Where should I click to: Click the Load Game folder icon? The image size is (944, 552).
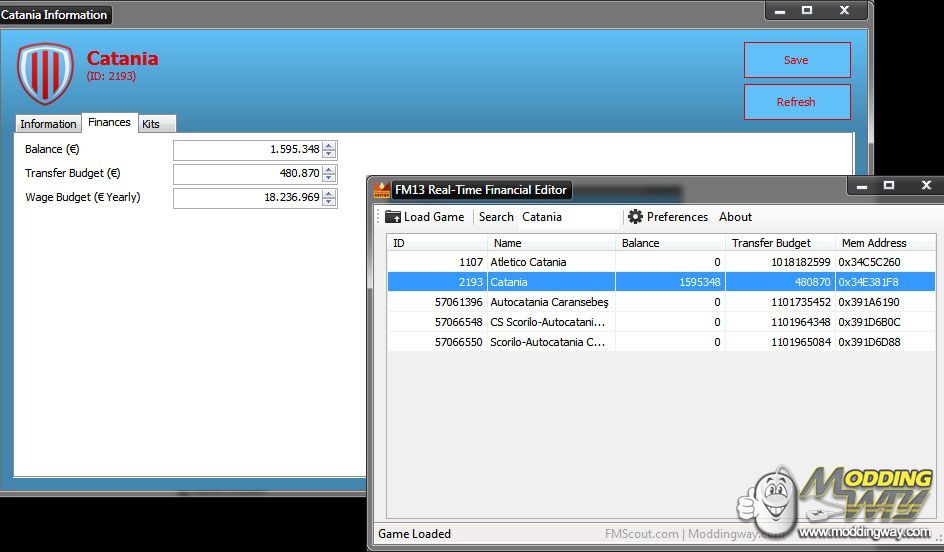click(393, 217)
